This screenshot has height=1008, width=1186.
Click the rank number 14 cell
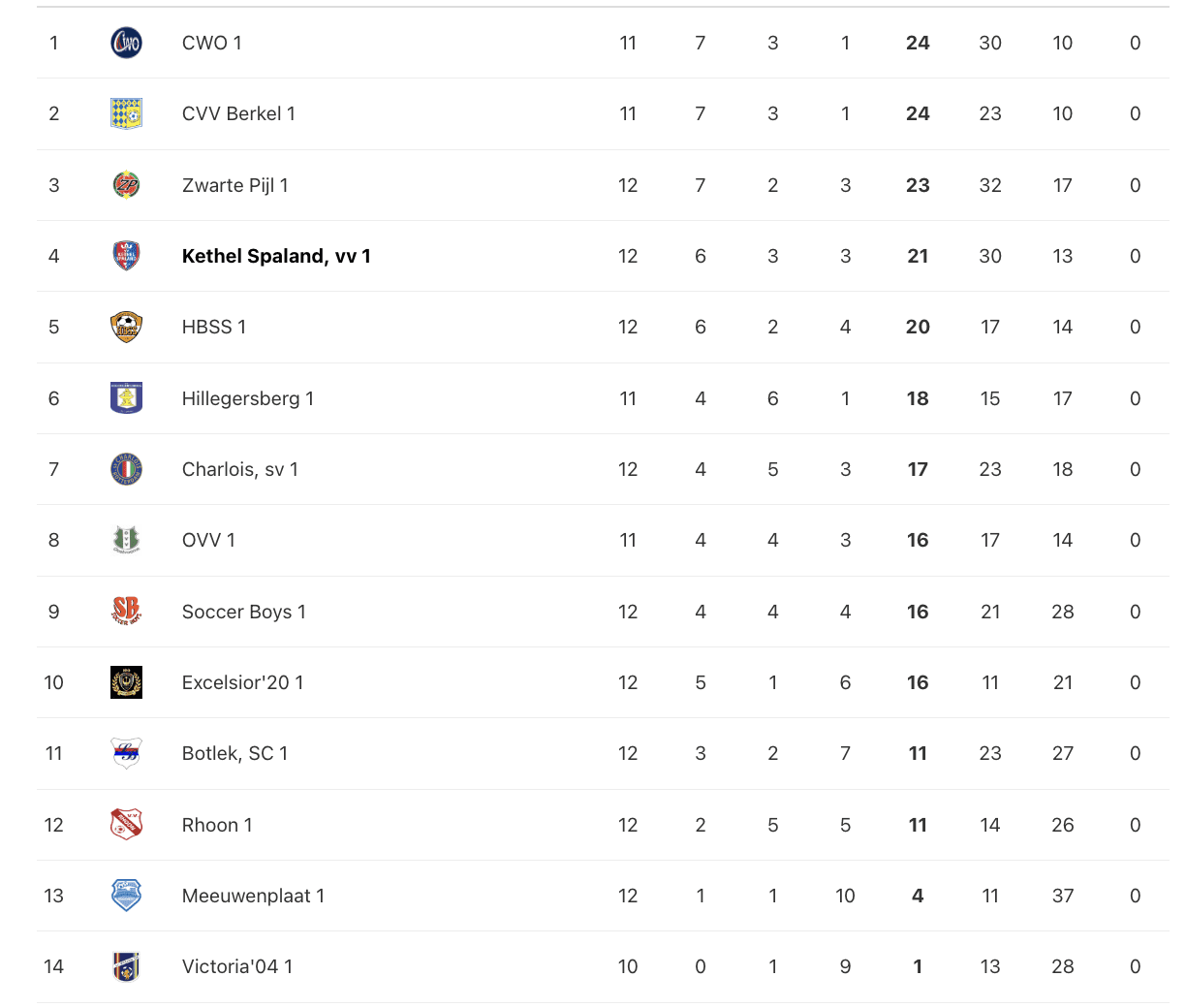[54, 966]
